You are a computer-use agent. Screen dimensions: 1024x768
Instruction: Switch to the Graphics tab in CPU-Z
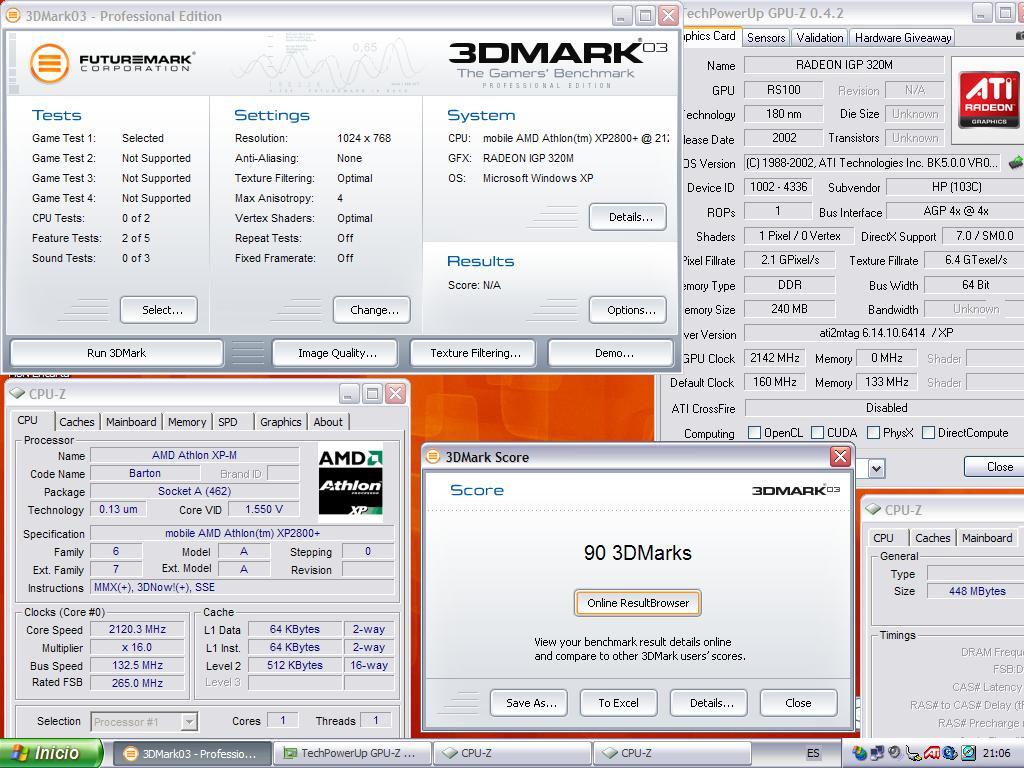click(281, 422)
